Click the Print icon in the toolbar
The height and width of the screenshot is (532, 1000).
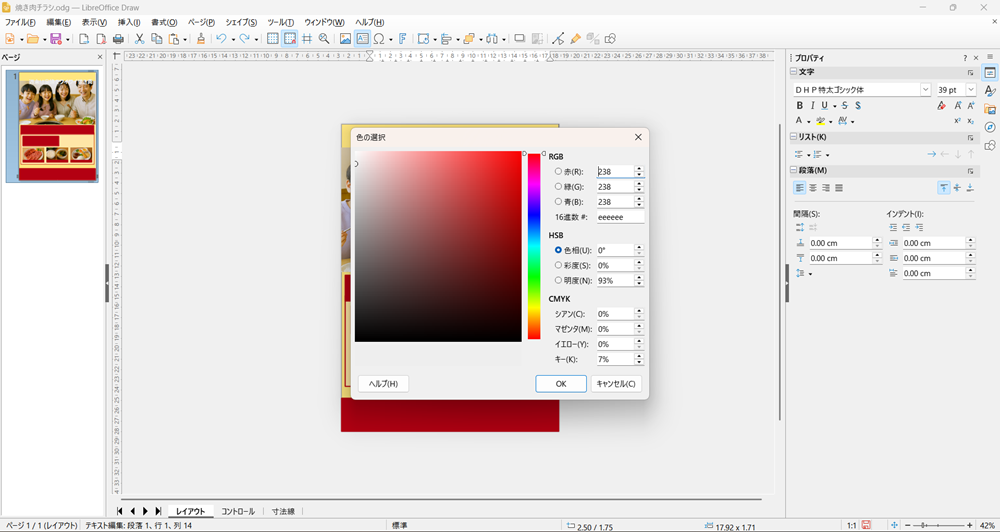(118, 38)
